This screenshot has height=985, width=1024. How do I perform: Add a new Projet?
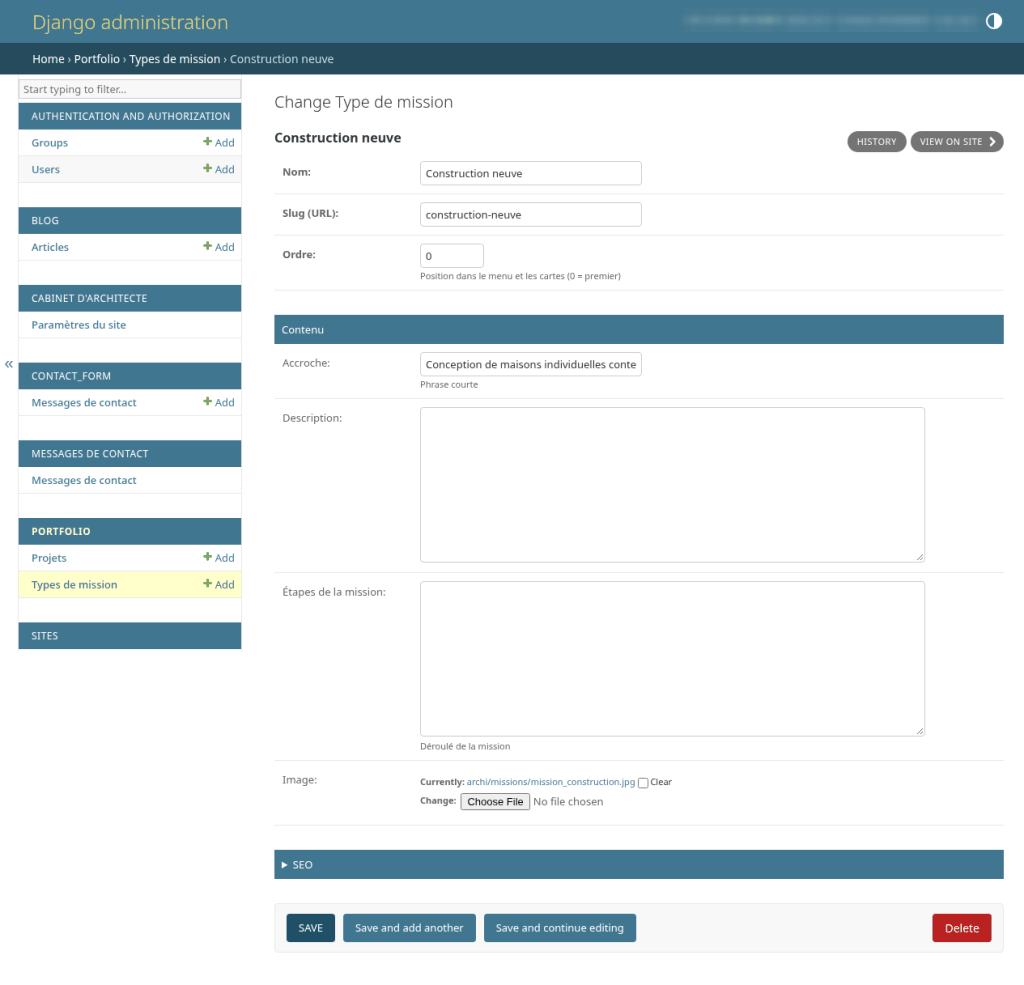219,558
